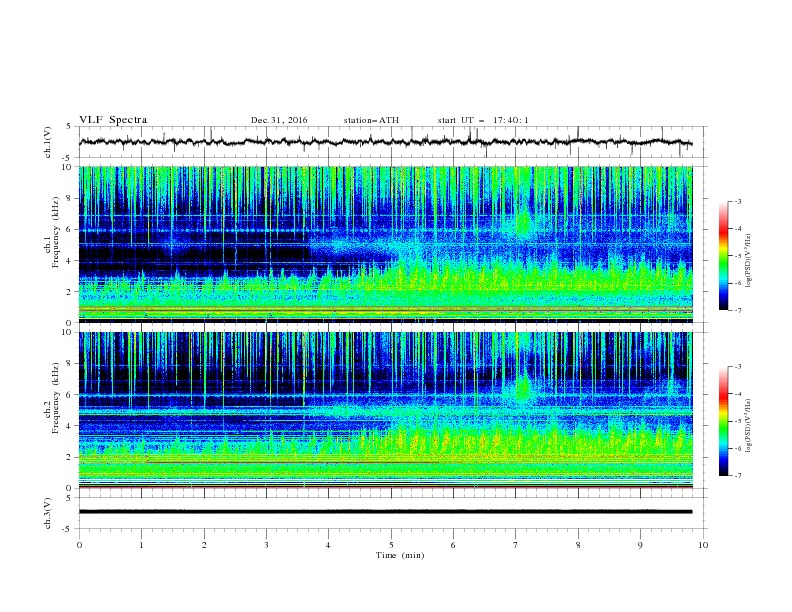This screenshot has height=612, width=792.
Task: Click the ch.3 waveform trace panel
Action: [391, 513]
